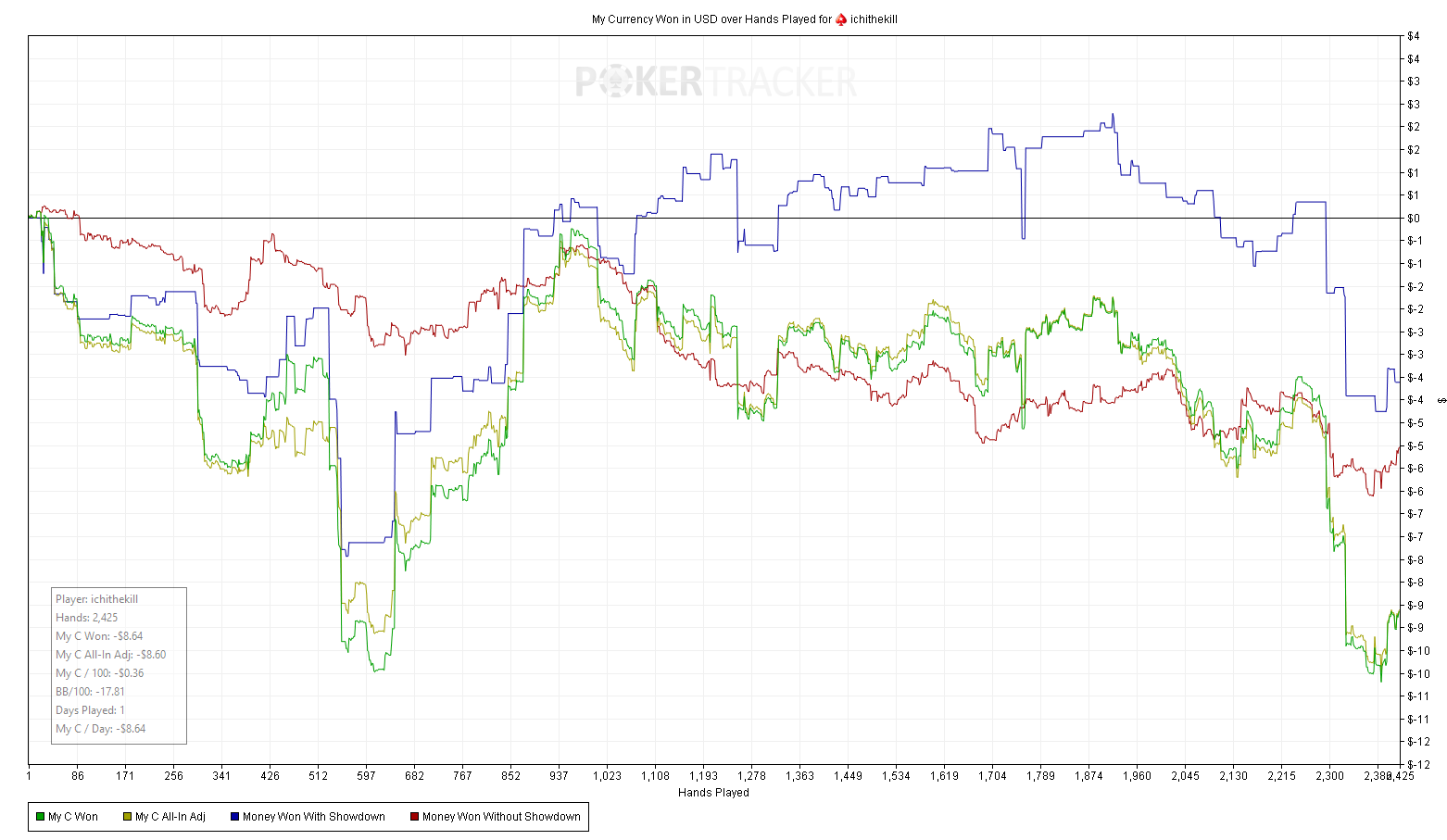The image size is (1447, 840).
Task: Click x-axis tick label '767'
Action: pos(462,776)
